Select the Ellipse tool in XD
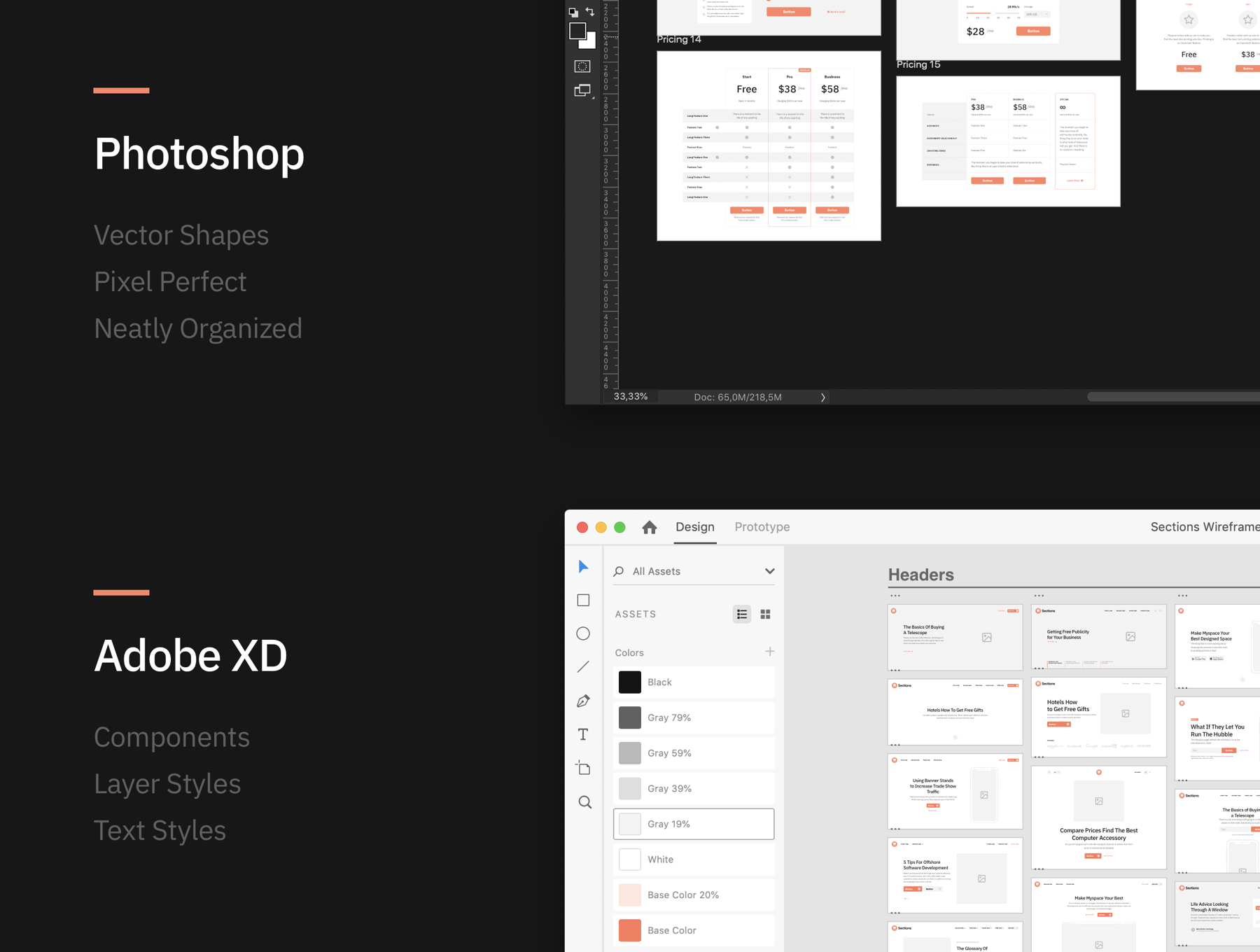 point(583,633)
